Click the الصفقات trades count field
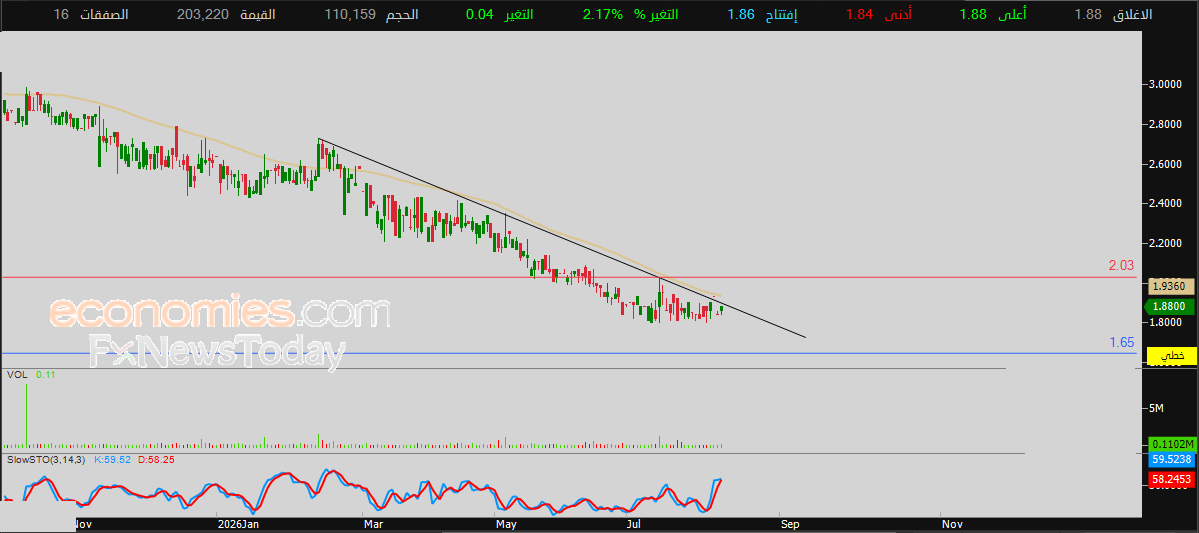The image size is (1199, 533). click(91, 15)
